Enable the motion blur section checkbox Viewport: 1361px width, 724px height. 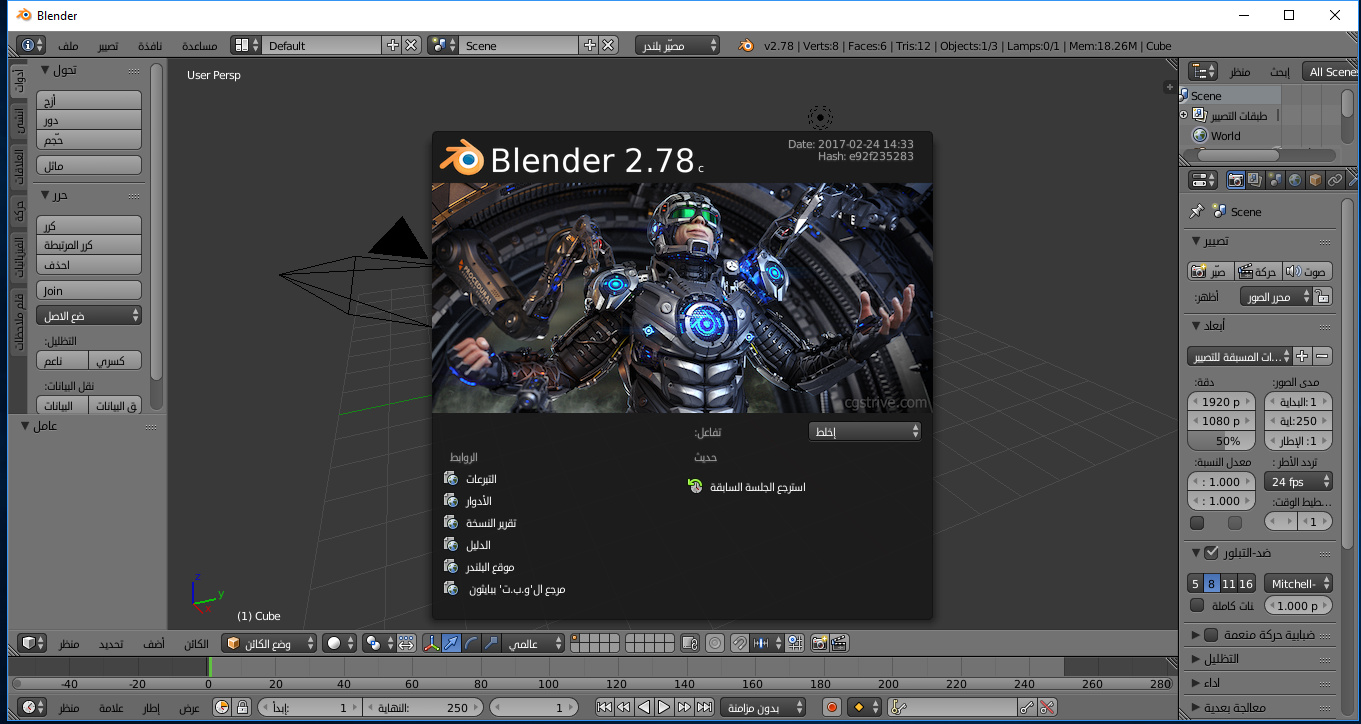[x=1211, y=635]
